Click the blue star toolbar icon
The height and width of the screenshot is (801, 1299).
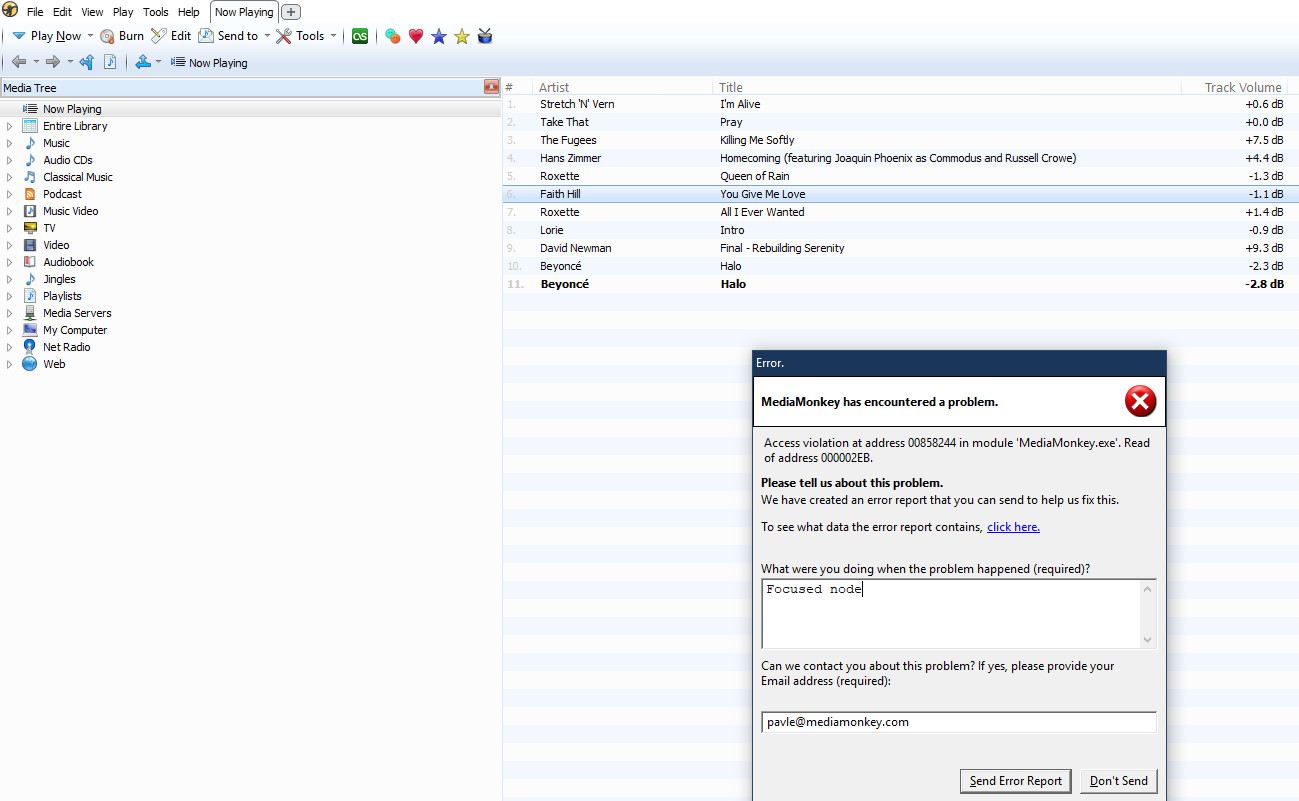[x=439, y=36]
